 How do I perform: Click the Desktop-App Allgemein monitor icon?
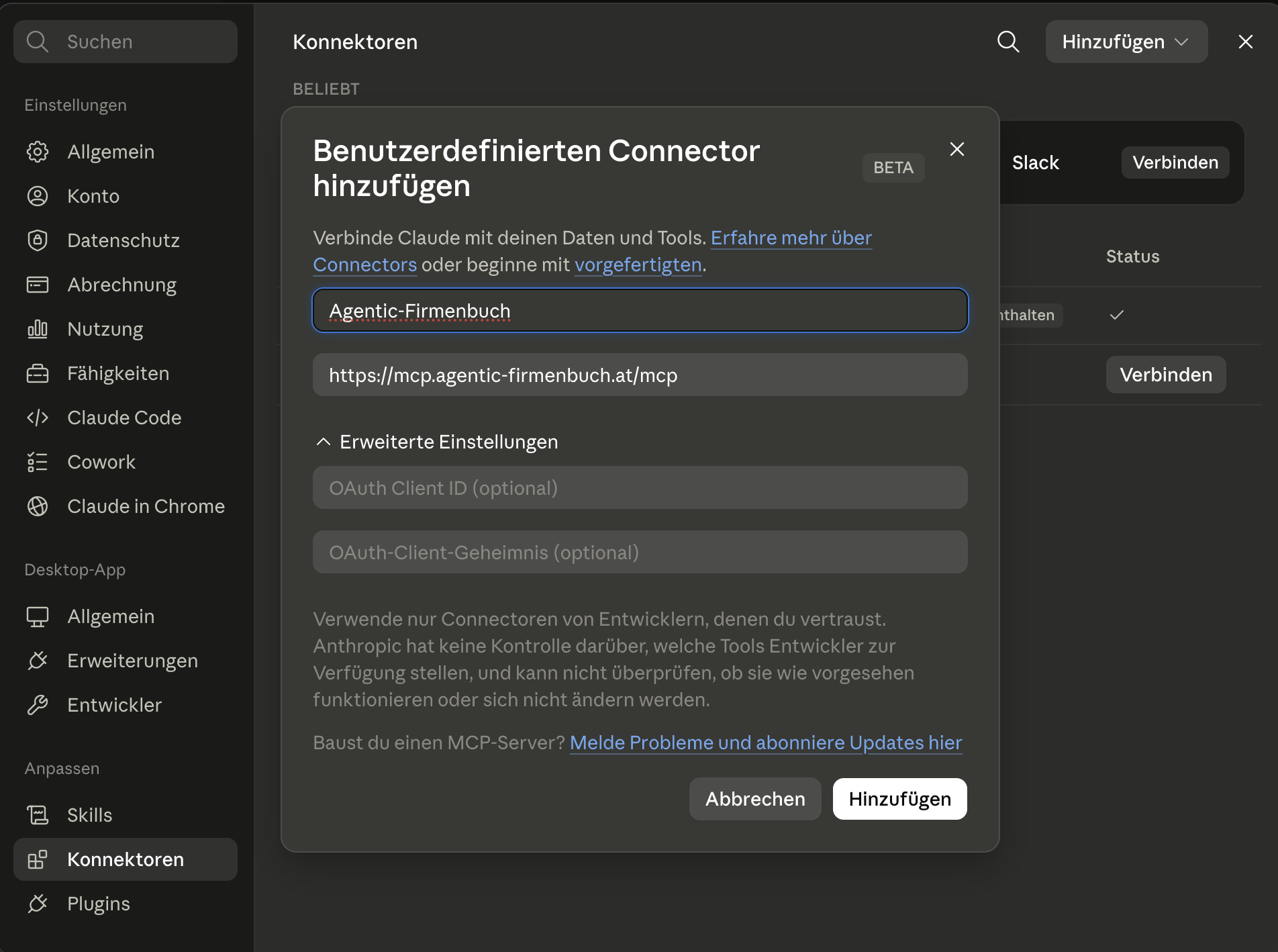38,616
